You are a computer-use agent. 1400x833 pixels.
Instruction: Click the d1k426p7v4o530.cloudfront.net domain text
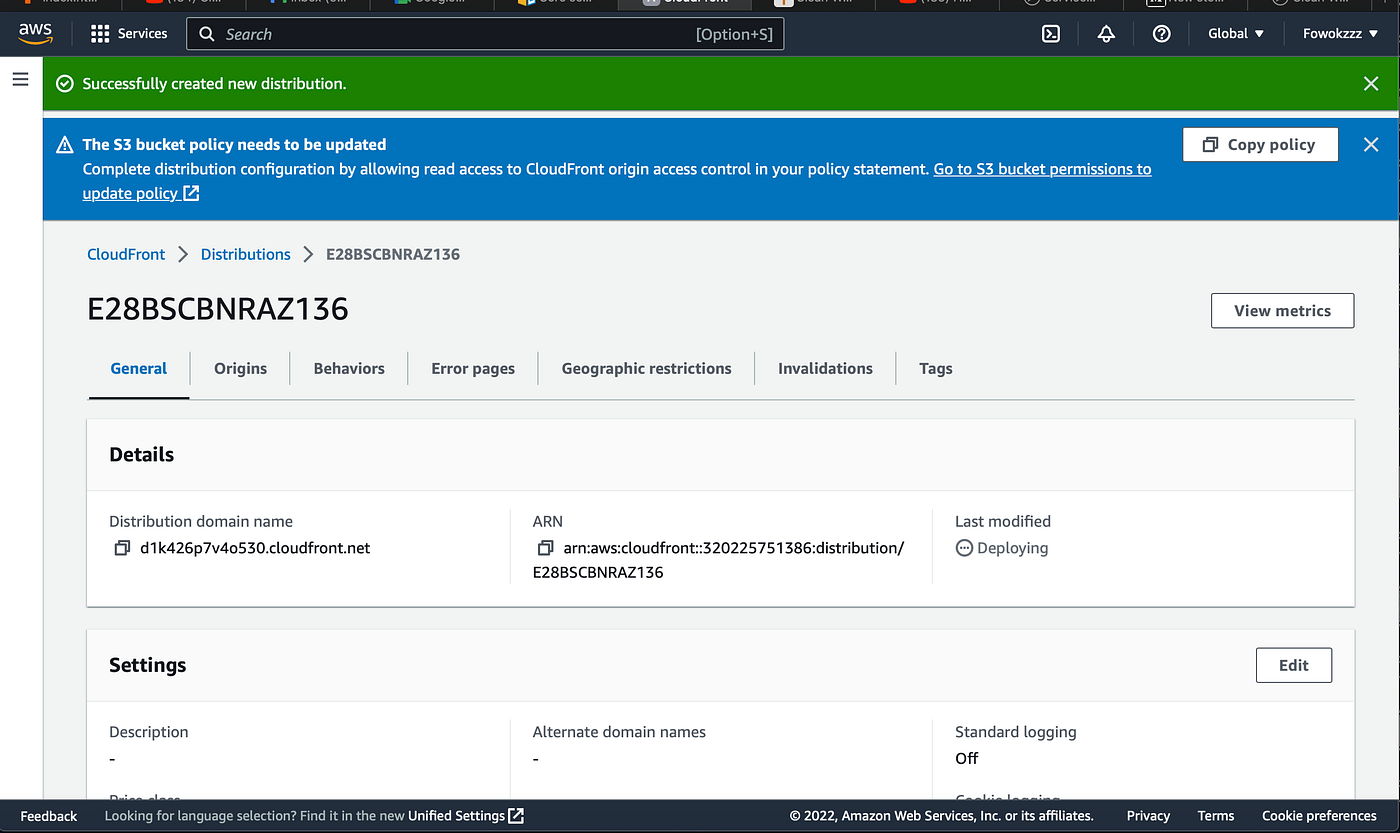point(255,548)
